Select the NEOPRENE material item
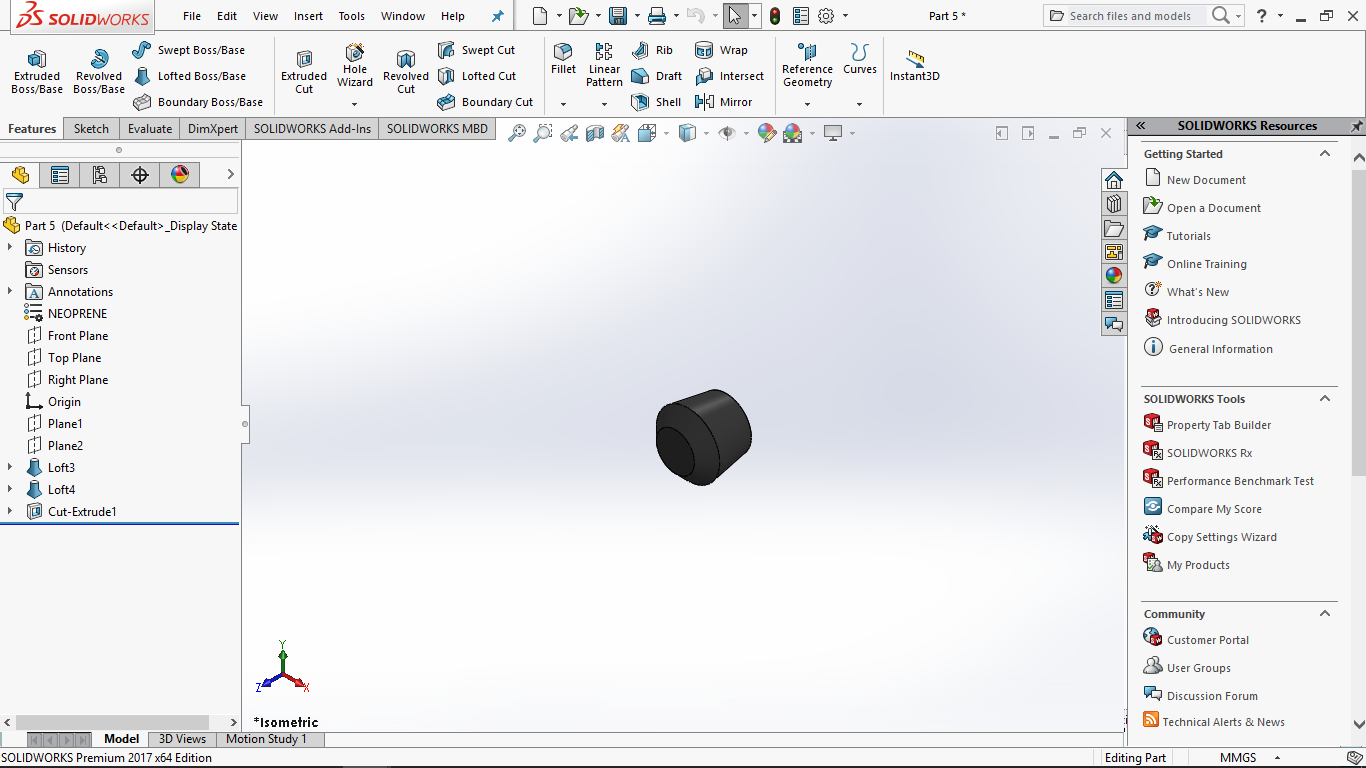The image size is (1366, 768). [77, 314]
